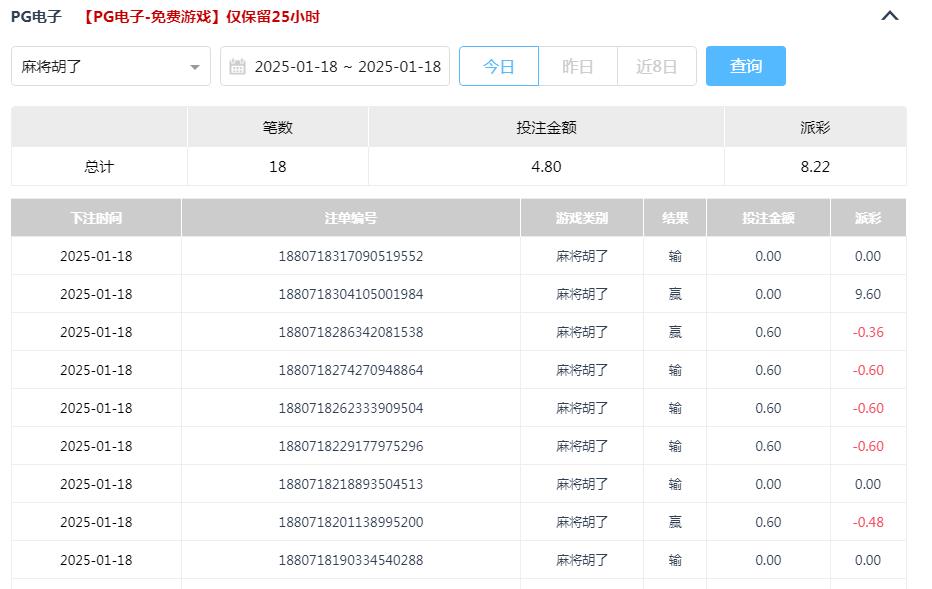Select the 今日 date filter

[x=498, y=65]
